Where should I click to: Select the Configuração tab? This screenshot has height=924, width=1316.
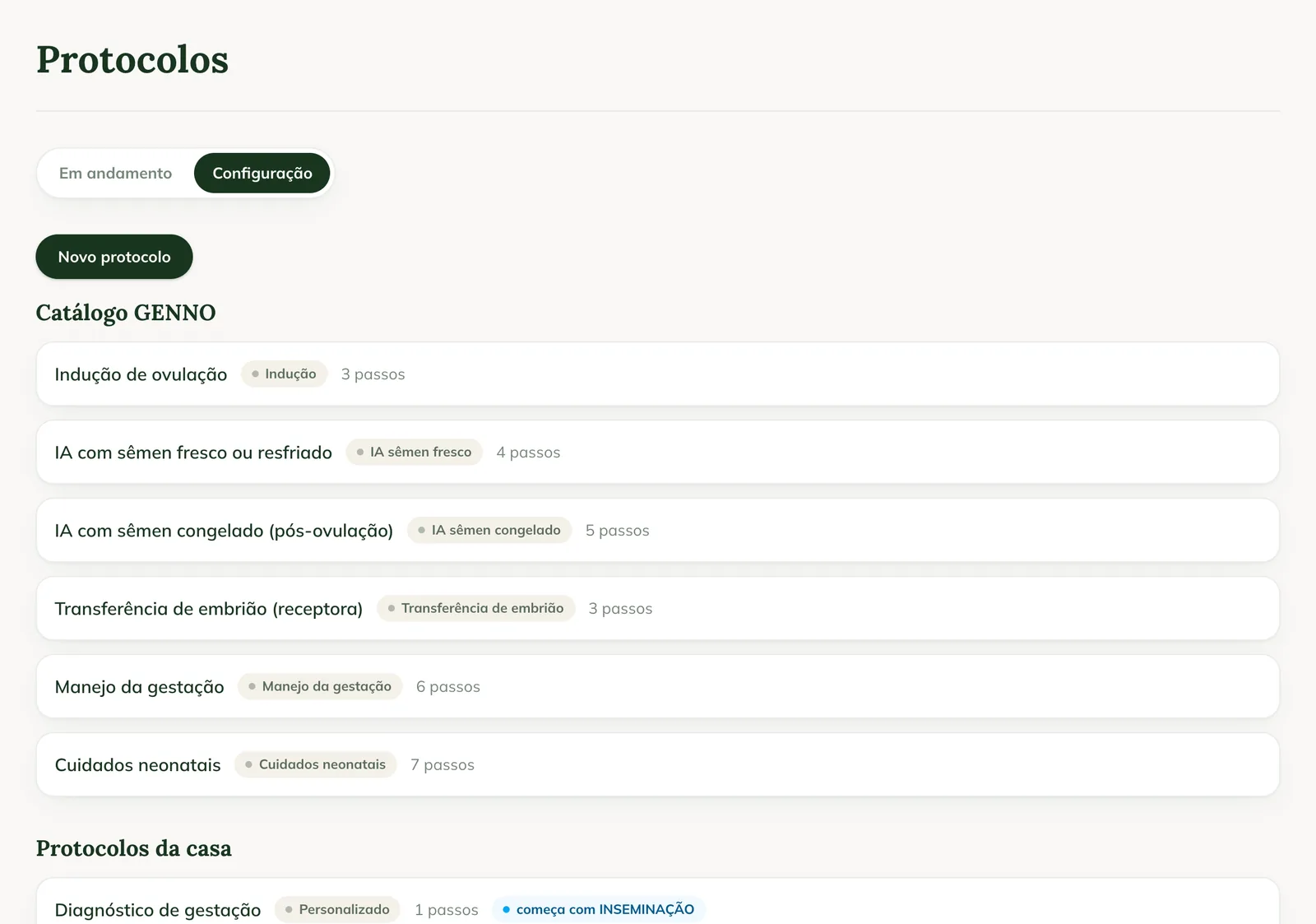(262, 173)
